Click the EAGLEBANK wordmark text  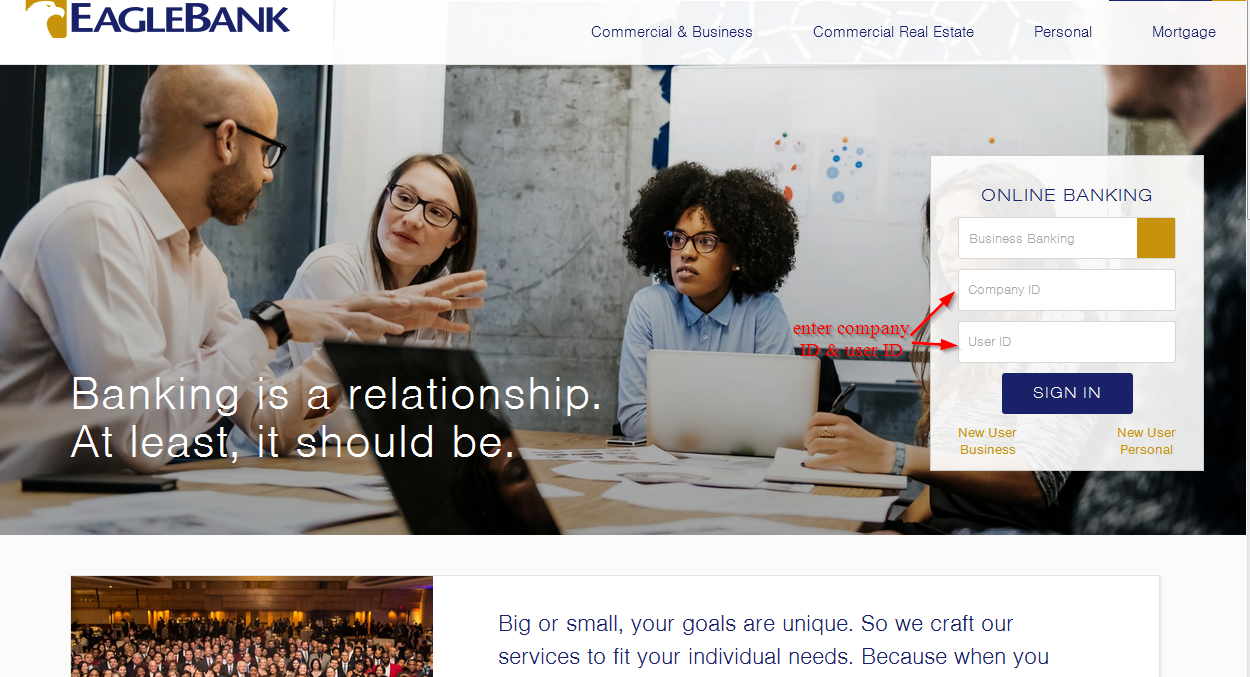[181, 18]
